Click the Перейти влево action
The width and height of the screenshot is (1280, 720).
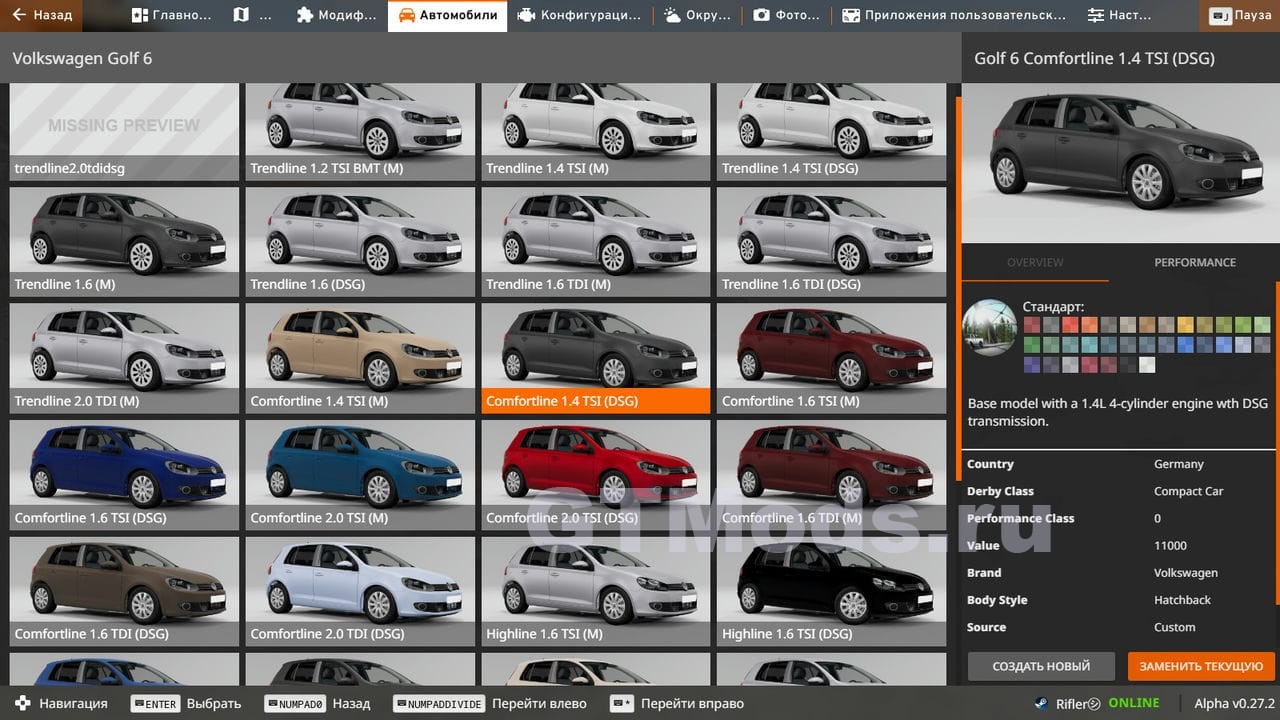[539, 703]
